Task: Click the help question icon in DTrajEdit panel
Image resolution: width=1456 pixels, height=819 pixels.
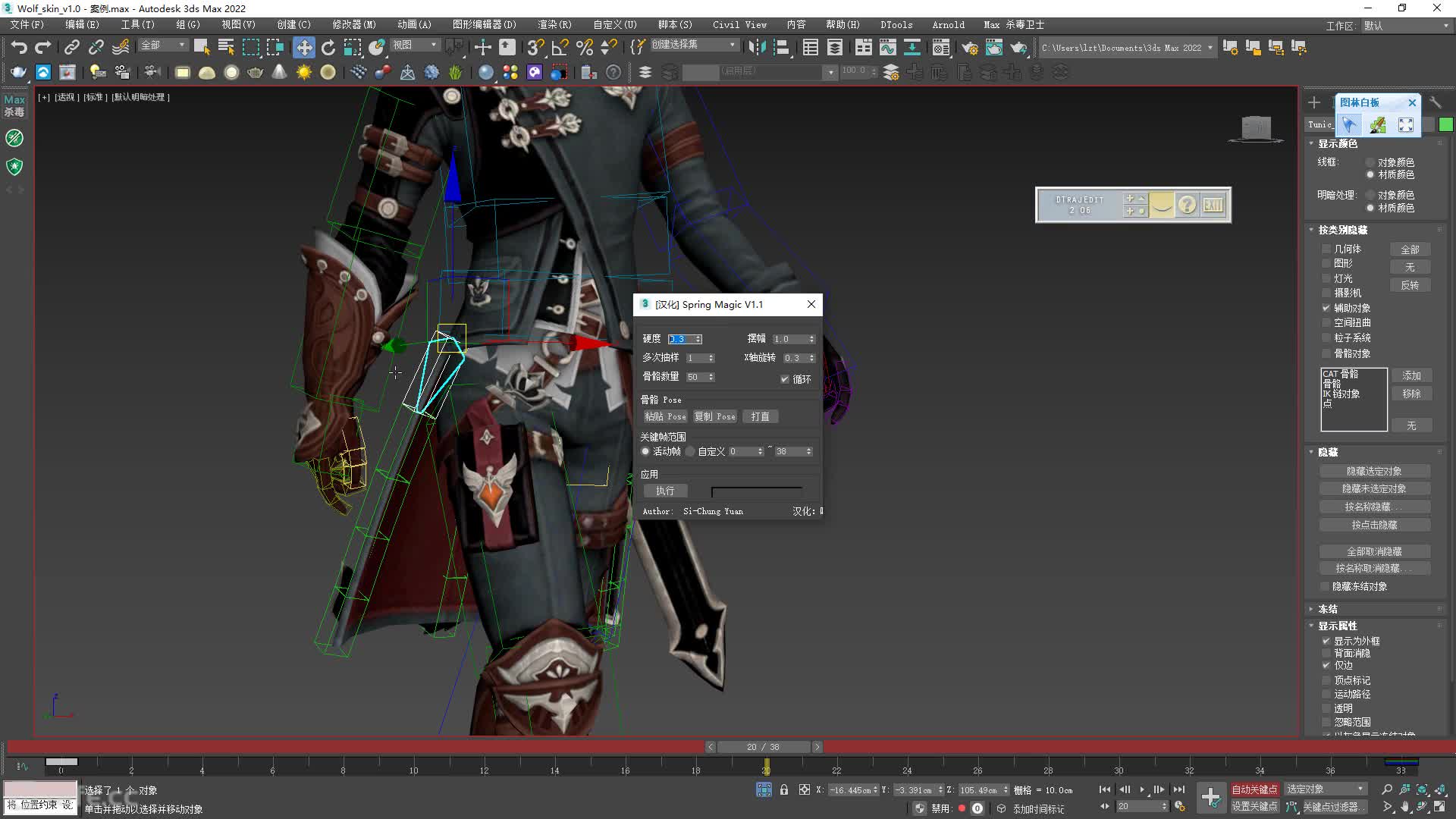Action: point(1188,205)
